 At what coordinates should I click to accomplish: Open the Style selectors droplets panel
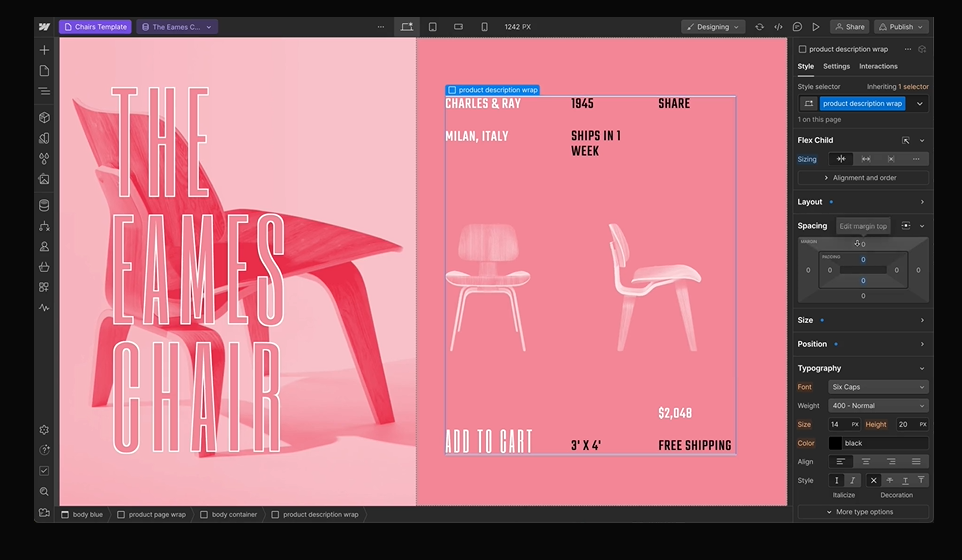(44, 158)
